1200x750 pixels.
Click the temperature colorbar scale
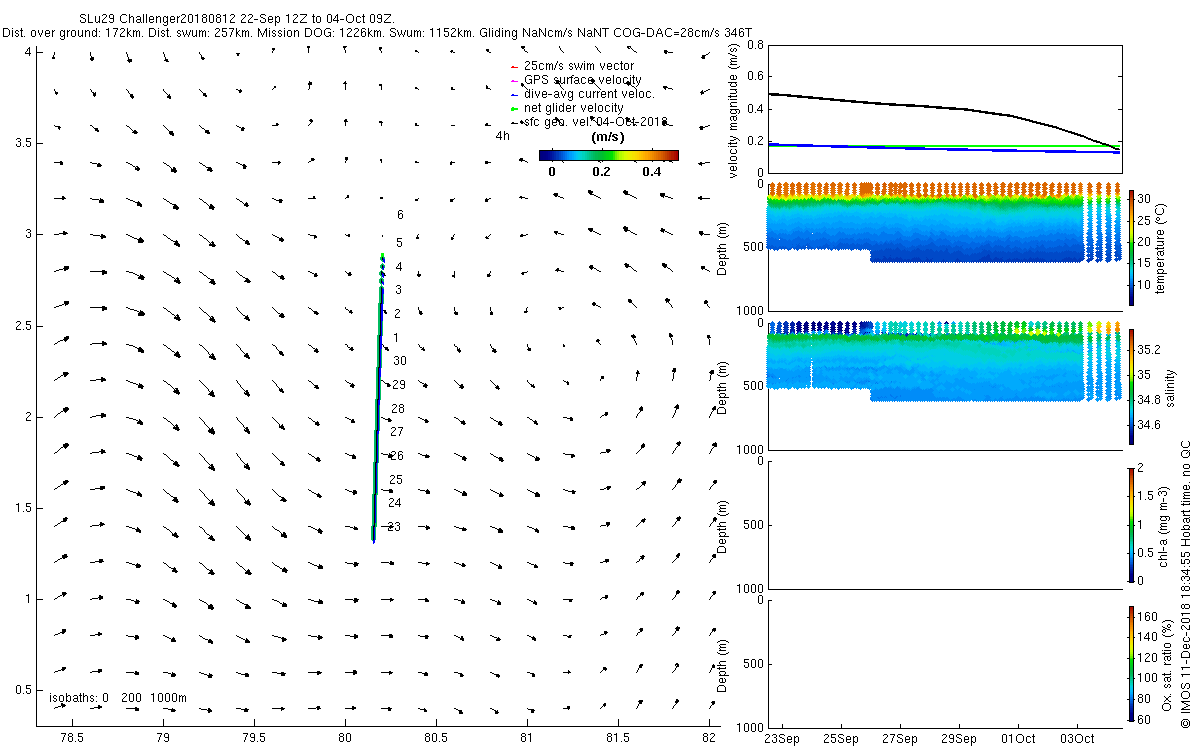[1132, 247]
